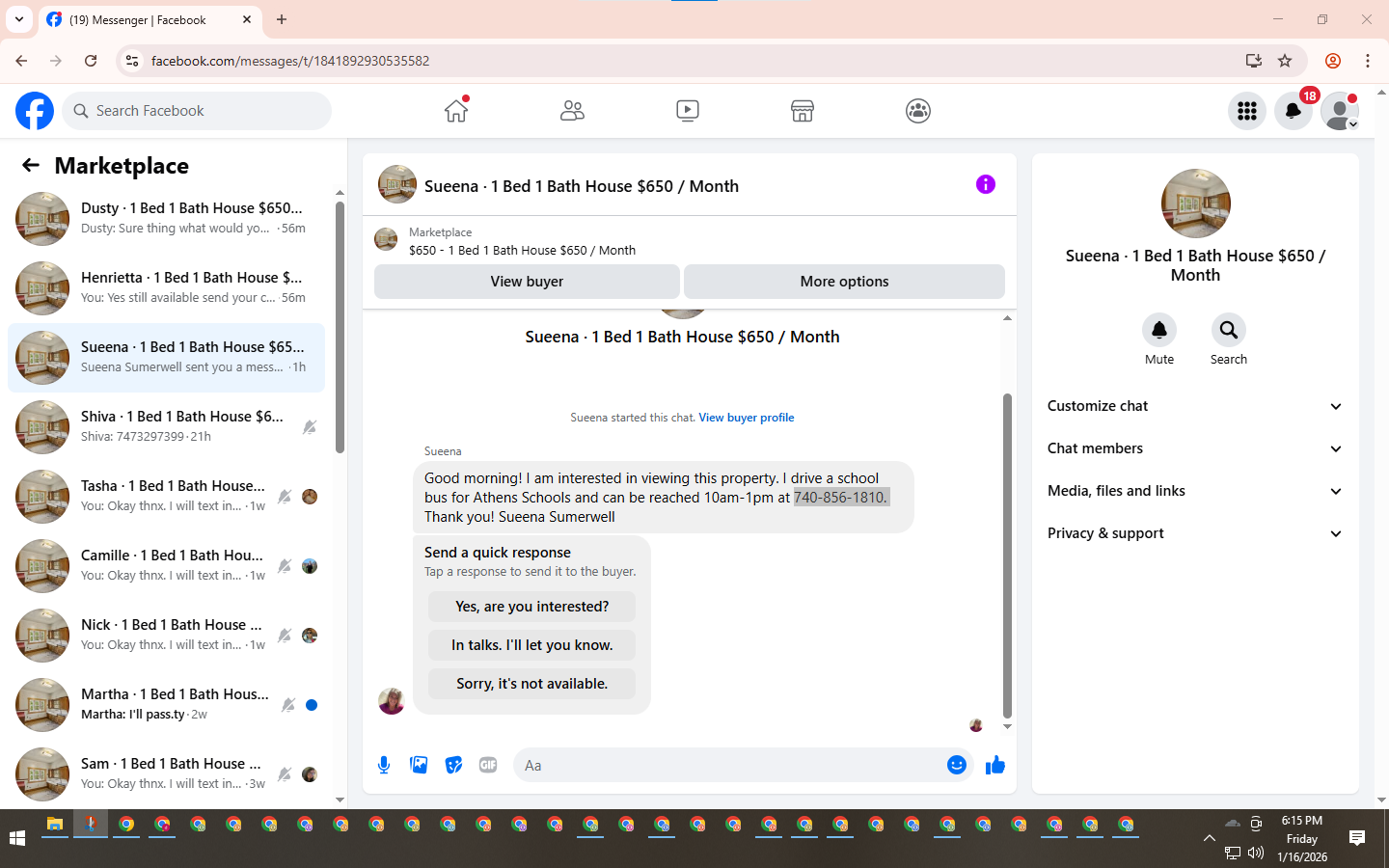Click muted bell icon on Martha row

[x=287, y=705]
